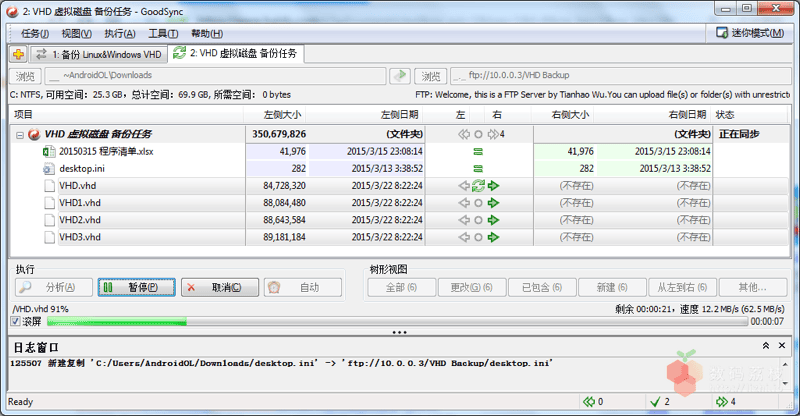Click the left folder path field ~AndroidOL\Downloads
This screenshot has width=800, height=416.
pos(215,76)
